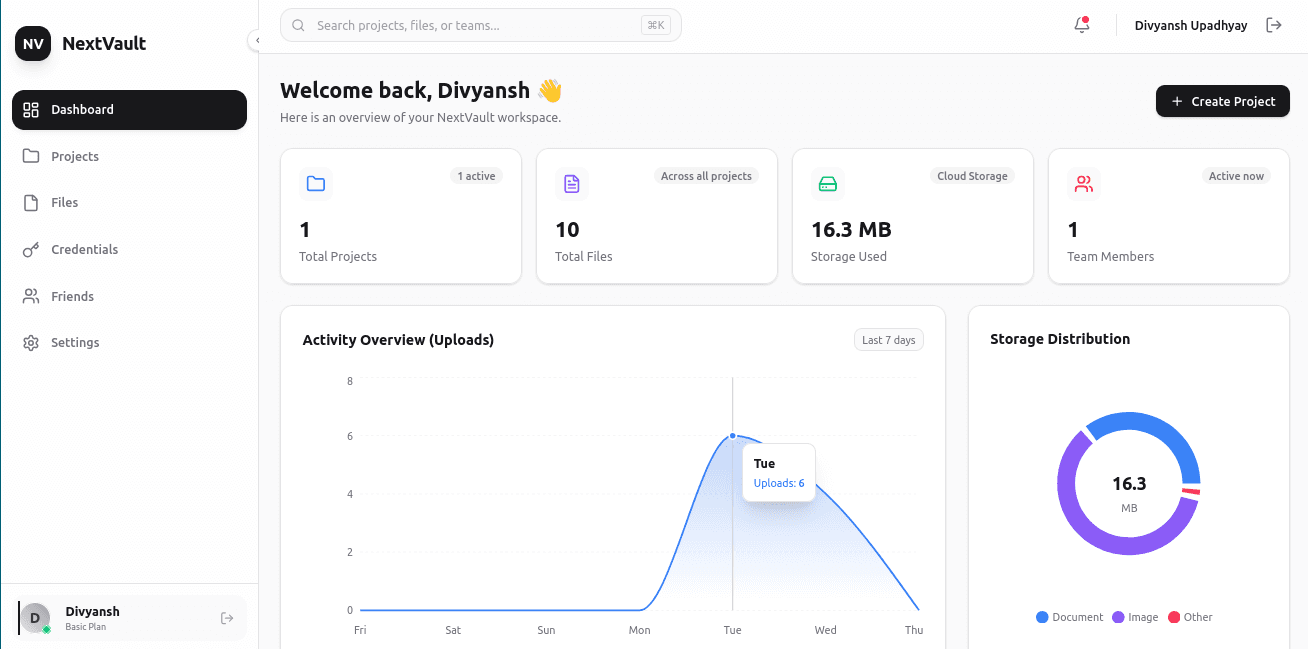Click the green drive icon on Storage Used card
Image resolution: width=1308 pixels, height=649 pixels.
[x=828, y=184]
